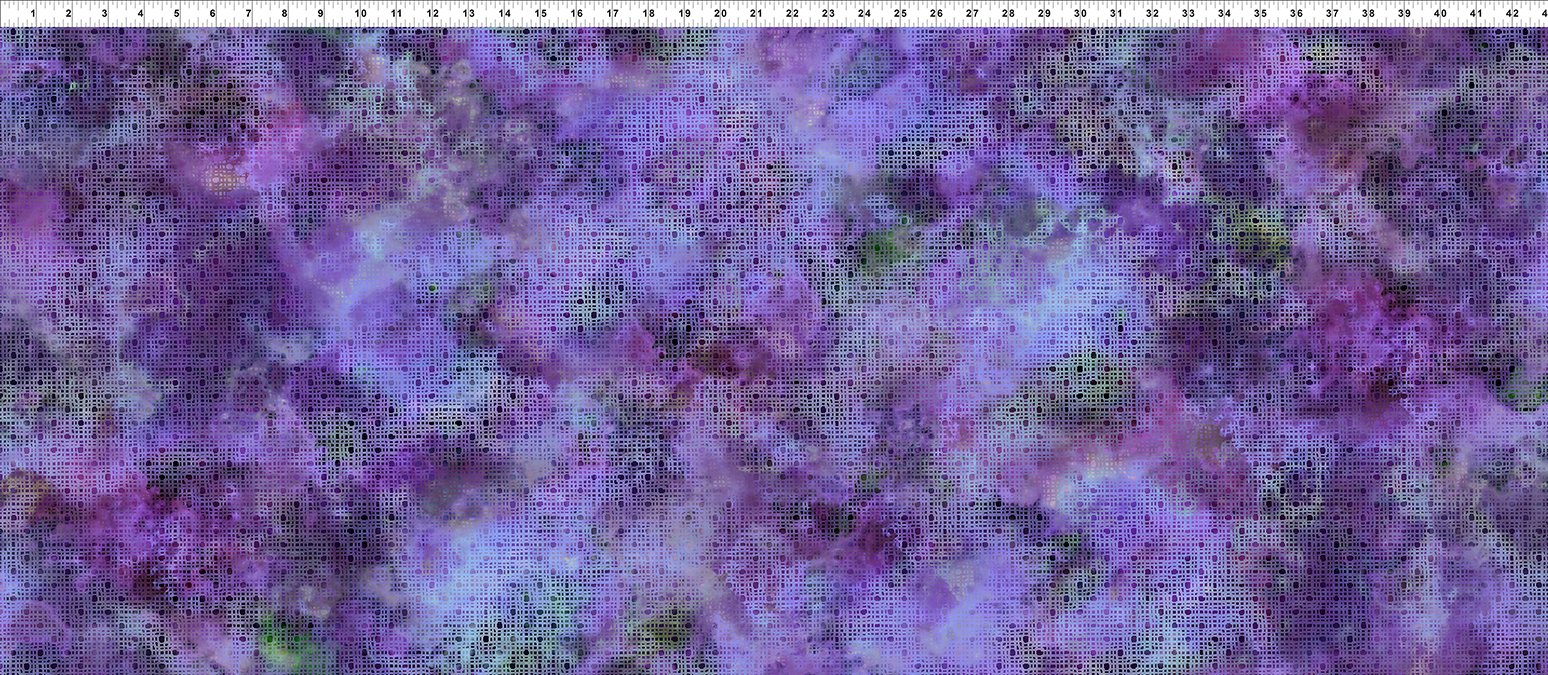Click the 30 inch ruler mark
The image size is (1548, 675).
click(1080, 14)
